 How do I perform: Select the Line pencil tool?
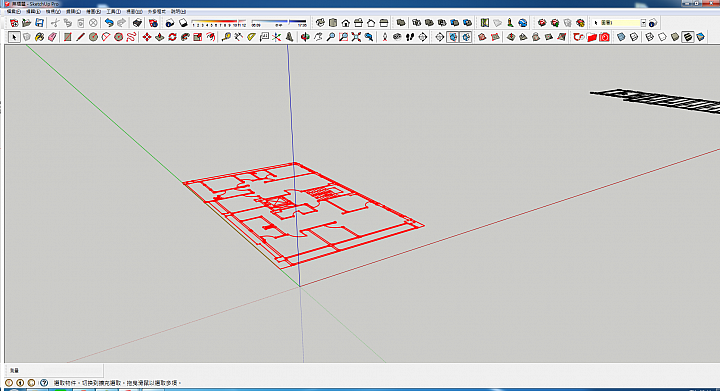coord(80,37)
